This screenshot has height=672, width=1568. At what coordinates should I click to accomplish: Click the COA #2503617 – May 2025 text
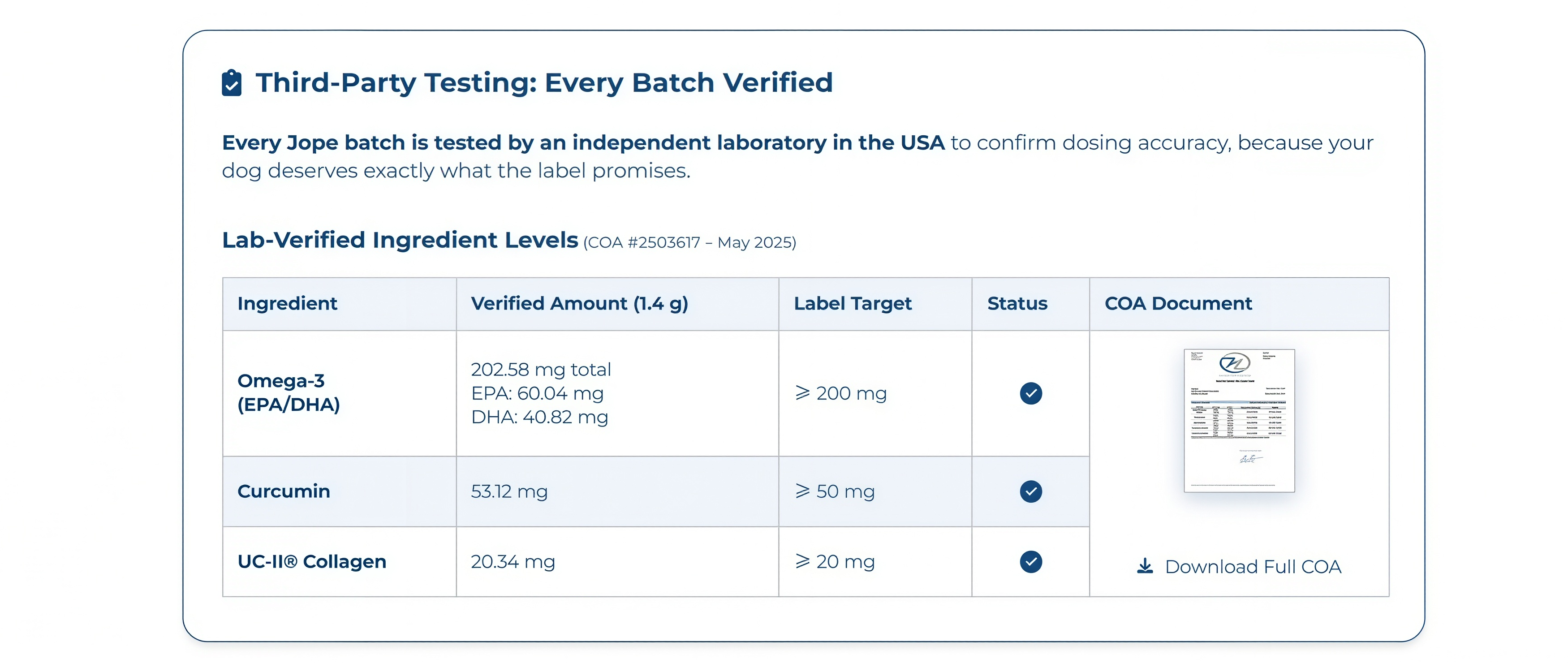[x=689, y=242]
